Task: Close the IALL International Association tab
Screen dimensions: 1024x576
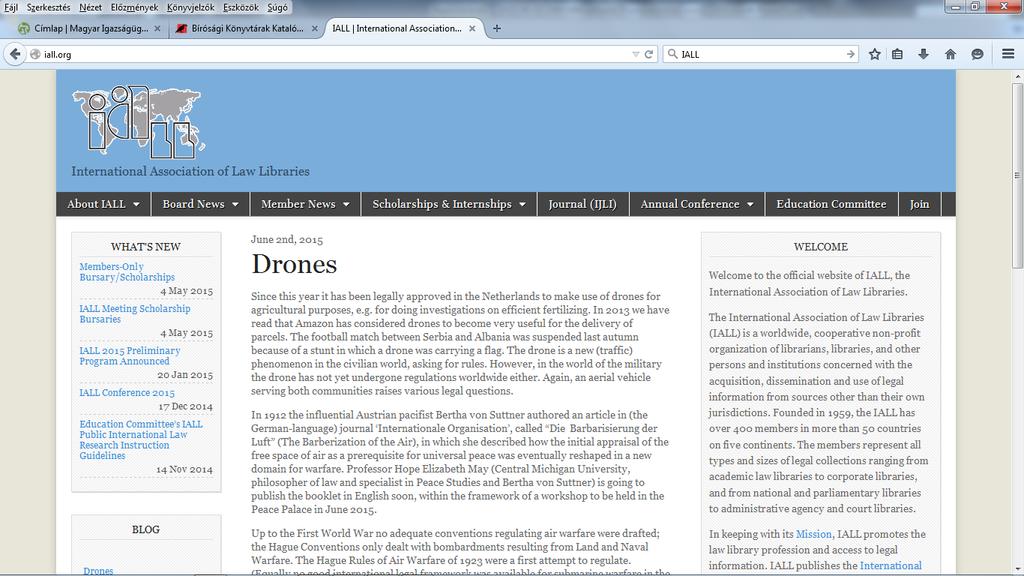Action: pyautogui.click(x=472, y=29)
